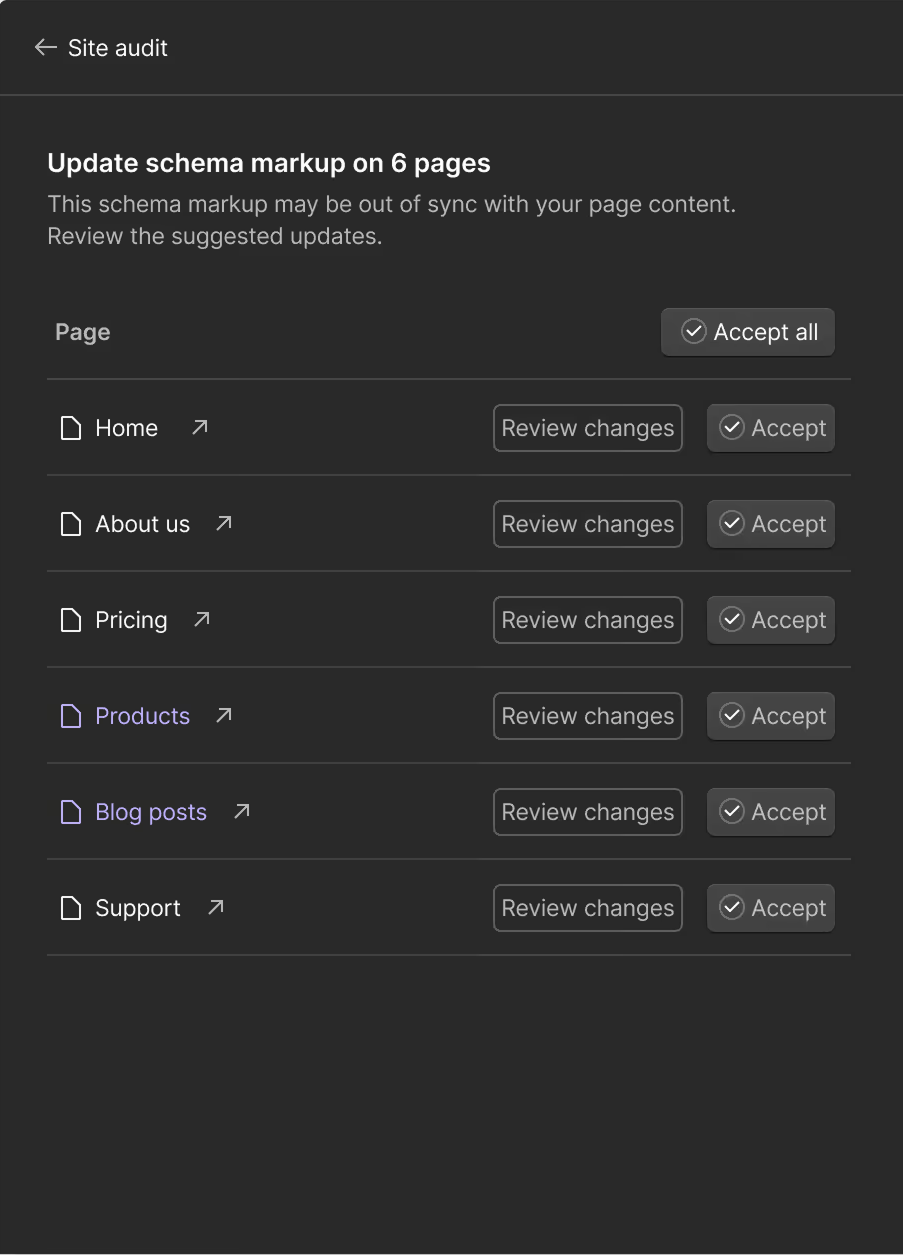The image size is (903, 1255).
Task: Accept the Support page schema change
Action: 770,907
